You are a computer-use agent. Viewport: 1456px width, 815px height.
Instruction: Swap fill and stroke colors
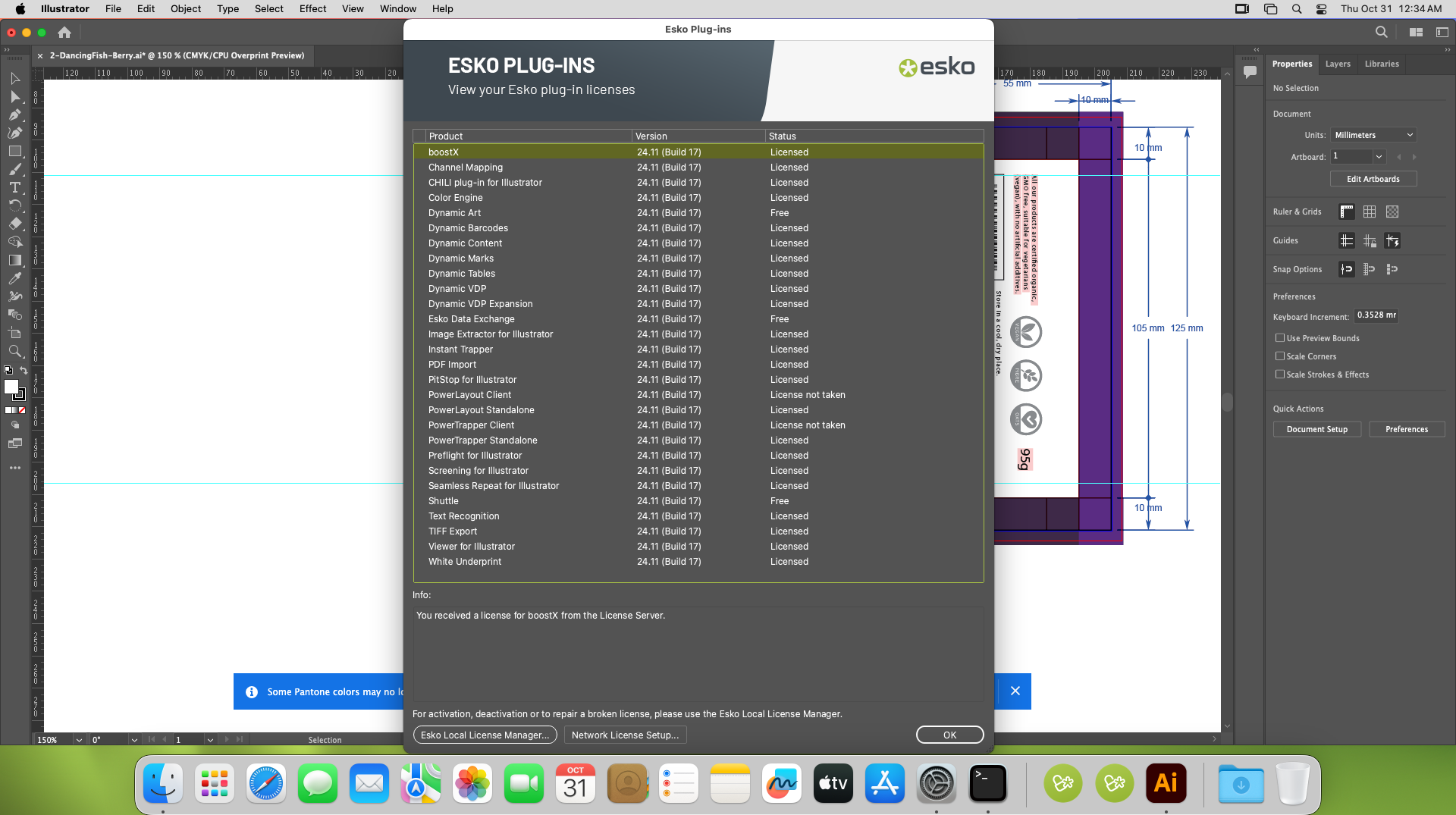point(24,371)
